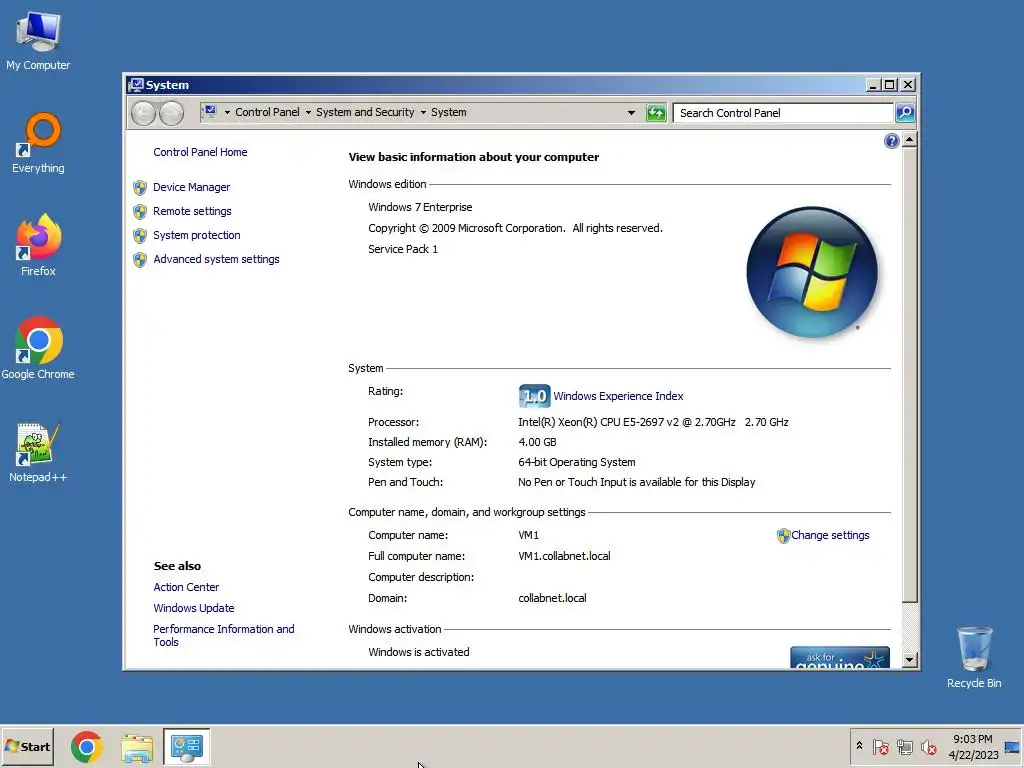This screenshot has width=1024, height=768.
Task: Open Windows Experience Index link
Action: (x=618, y=396)
